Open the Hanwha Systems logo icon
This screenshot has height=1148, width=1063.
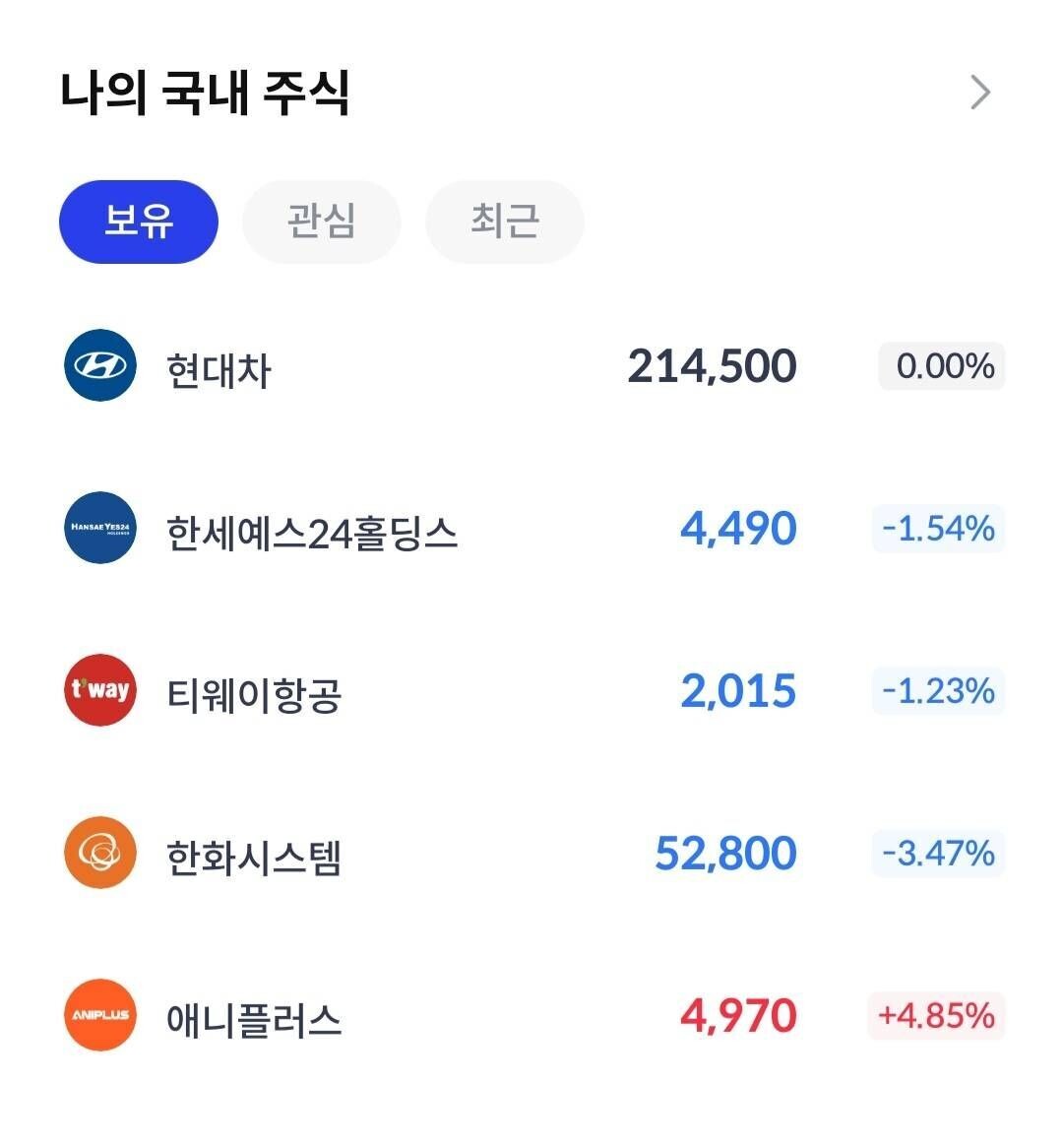[99, 853]
